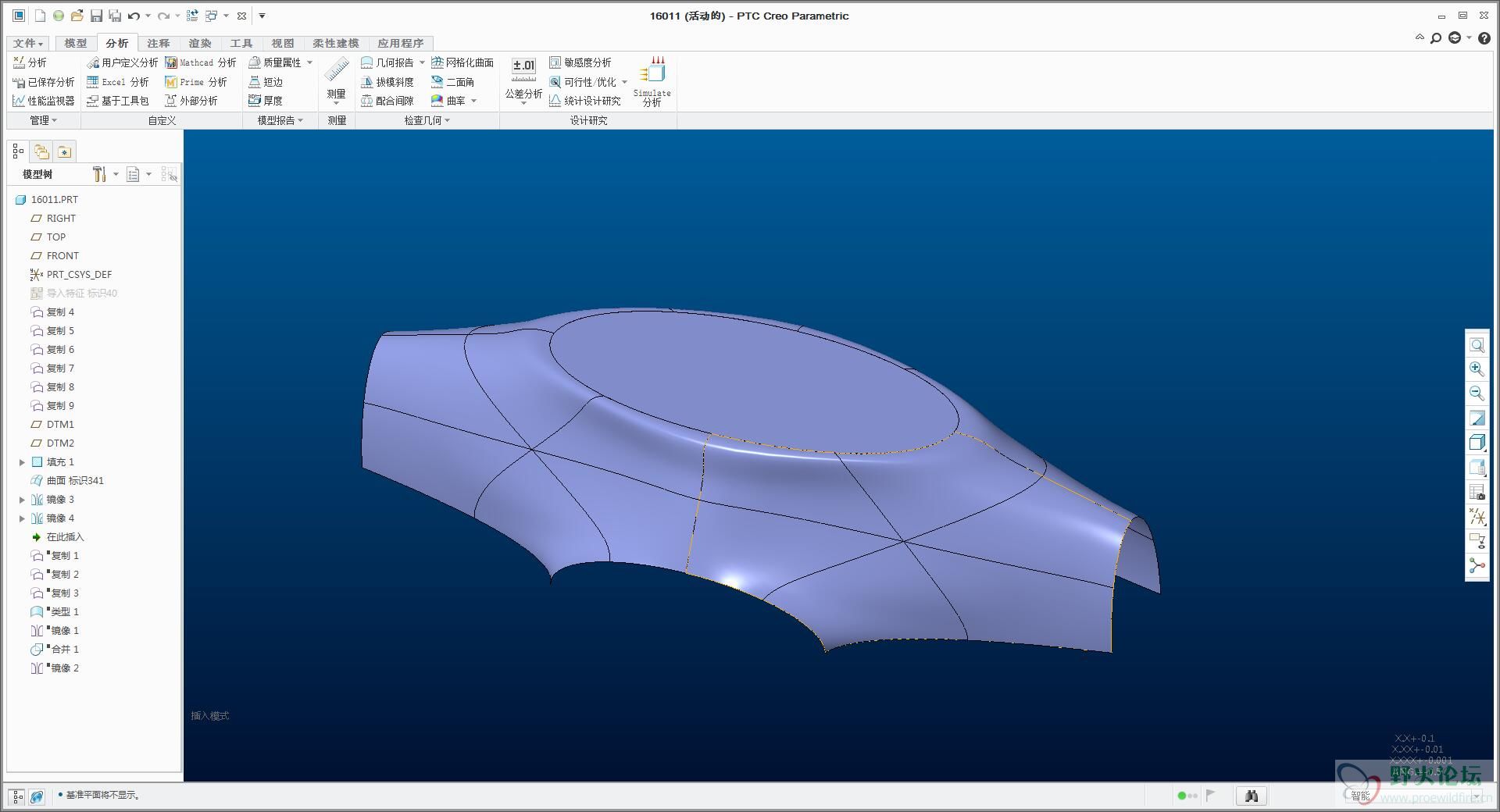Launch Simulate 分析
Screen dimensions: 1500x812
(x=652, y=81)
